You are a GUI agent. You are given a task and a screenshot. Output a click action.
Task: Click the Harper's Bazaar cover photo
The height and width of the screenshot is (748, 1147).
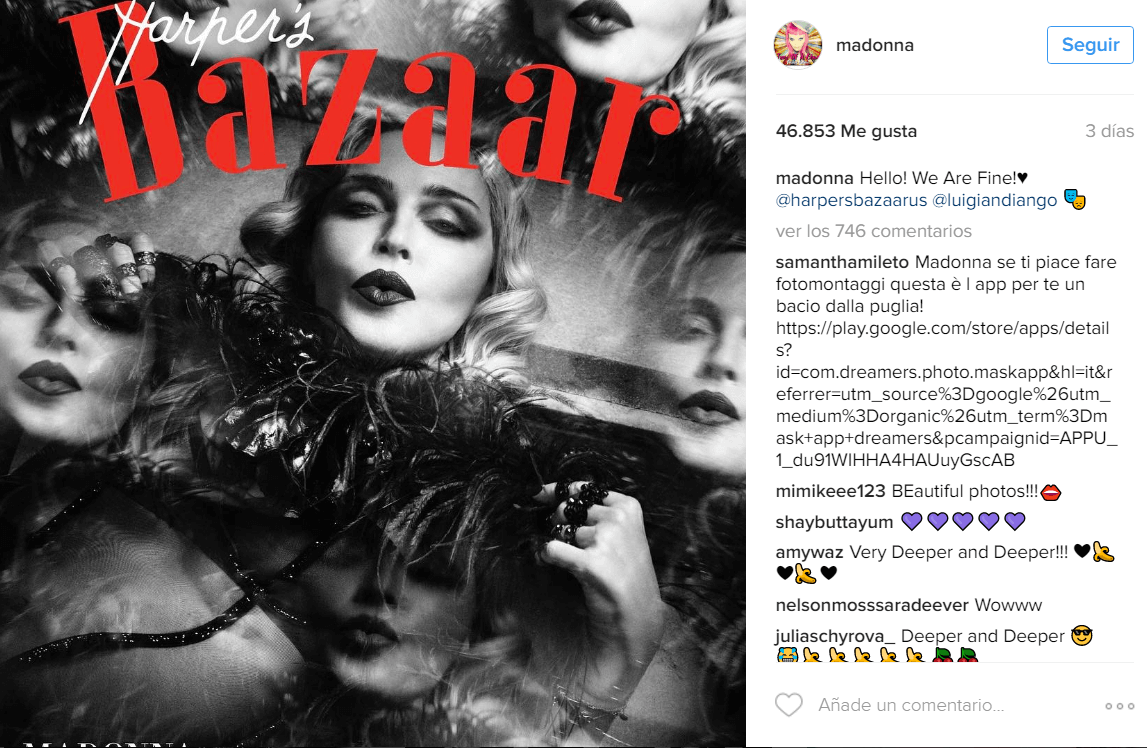[x=373, y=374]
